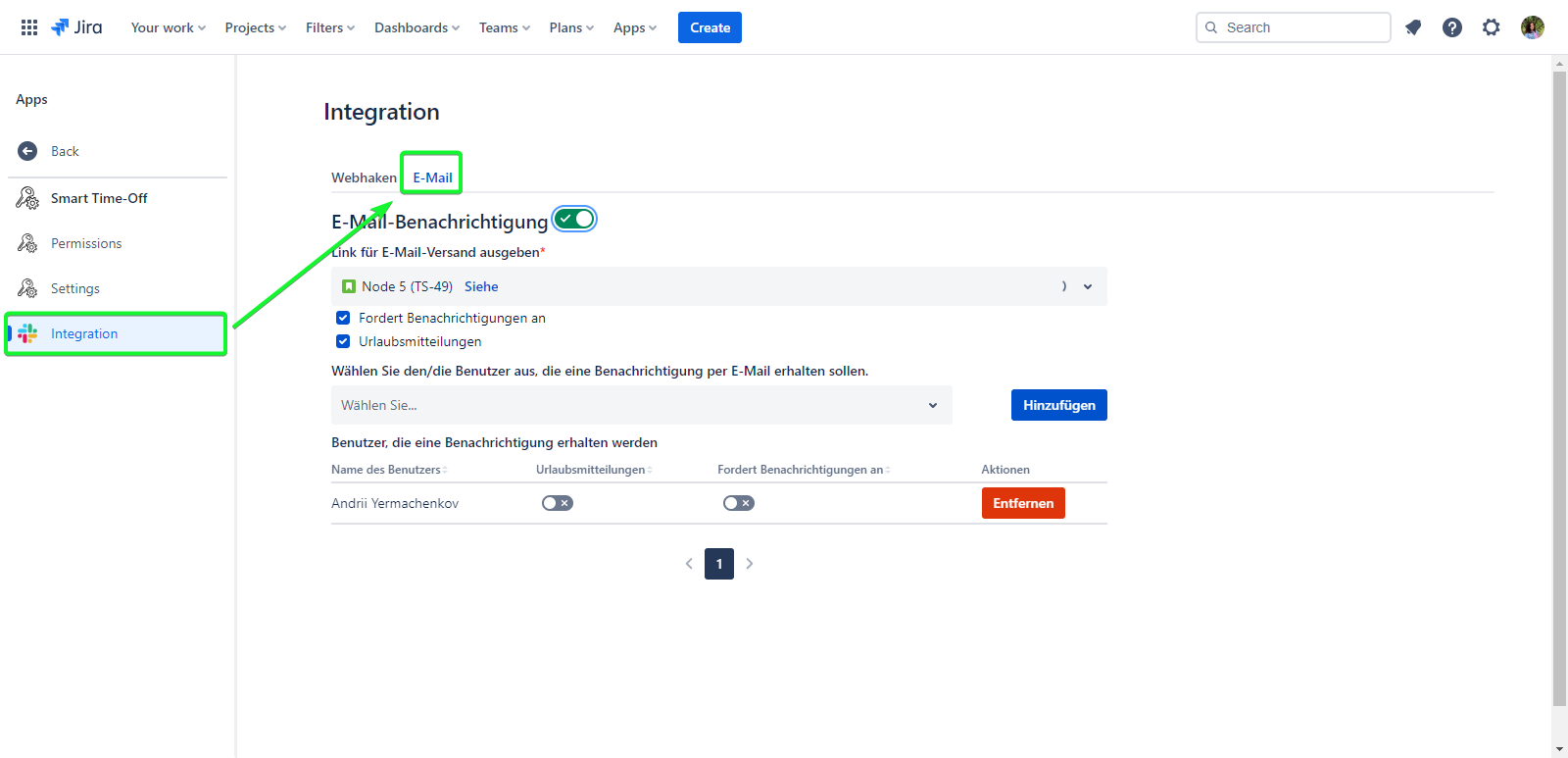1568x758 pixels.
Task: Disable the E-Mail-Benachrichtigung toggle
Action: click(574, 219)
